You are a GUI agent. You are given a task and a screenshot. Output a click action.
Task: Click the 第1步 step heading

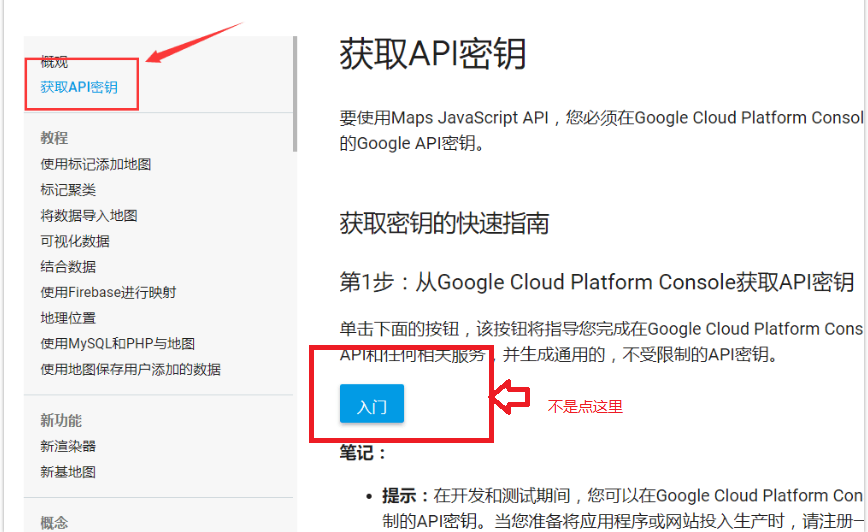pyautogui.click(x=597, y=282)
